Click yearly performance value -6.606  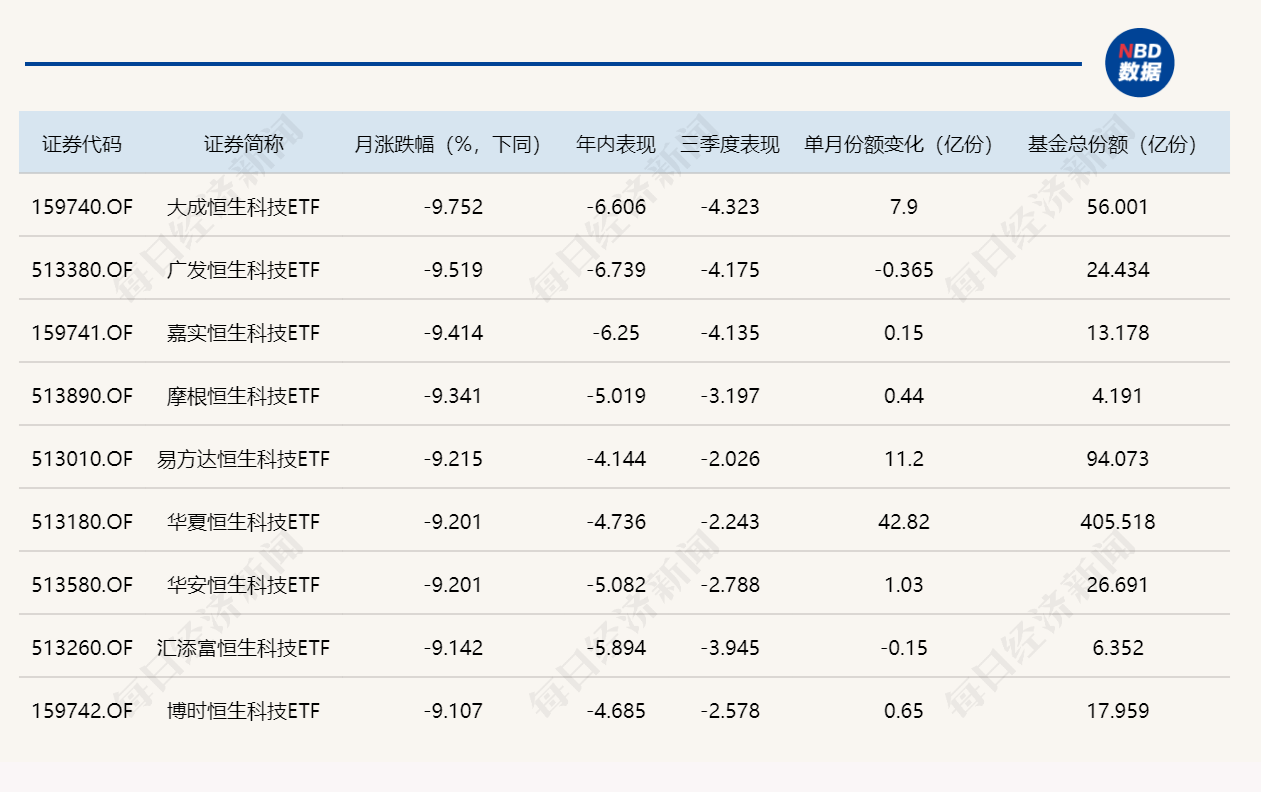click(x=616, y=207)
